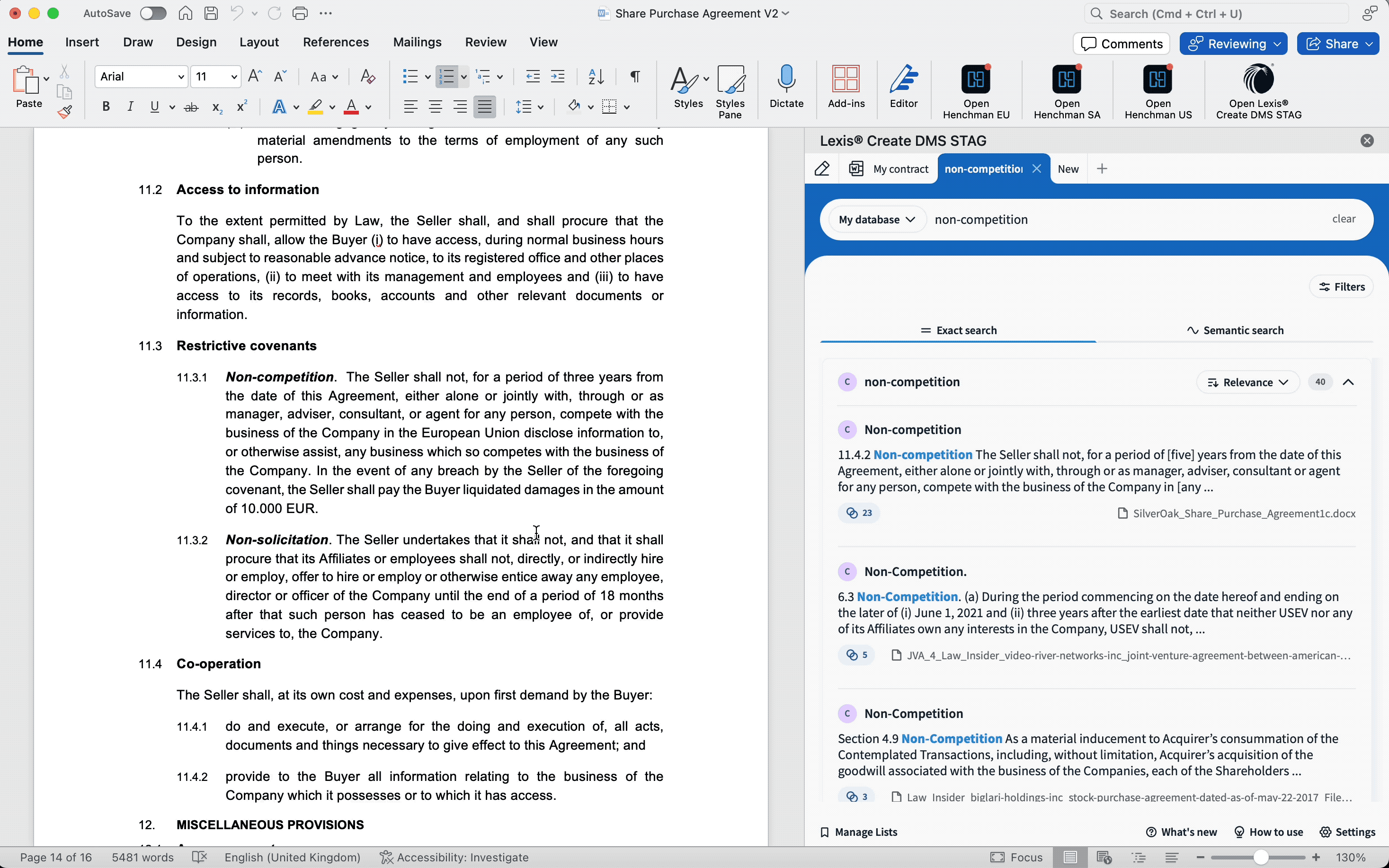1389x868 pixels.
Task: Show paragraph marks with pilcrow icon
Action: click(635, 76)
